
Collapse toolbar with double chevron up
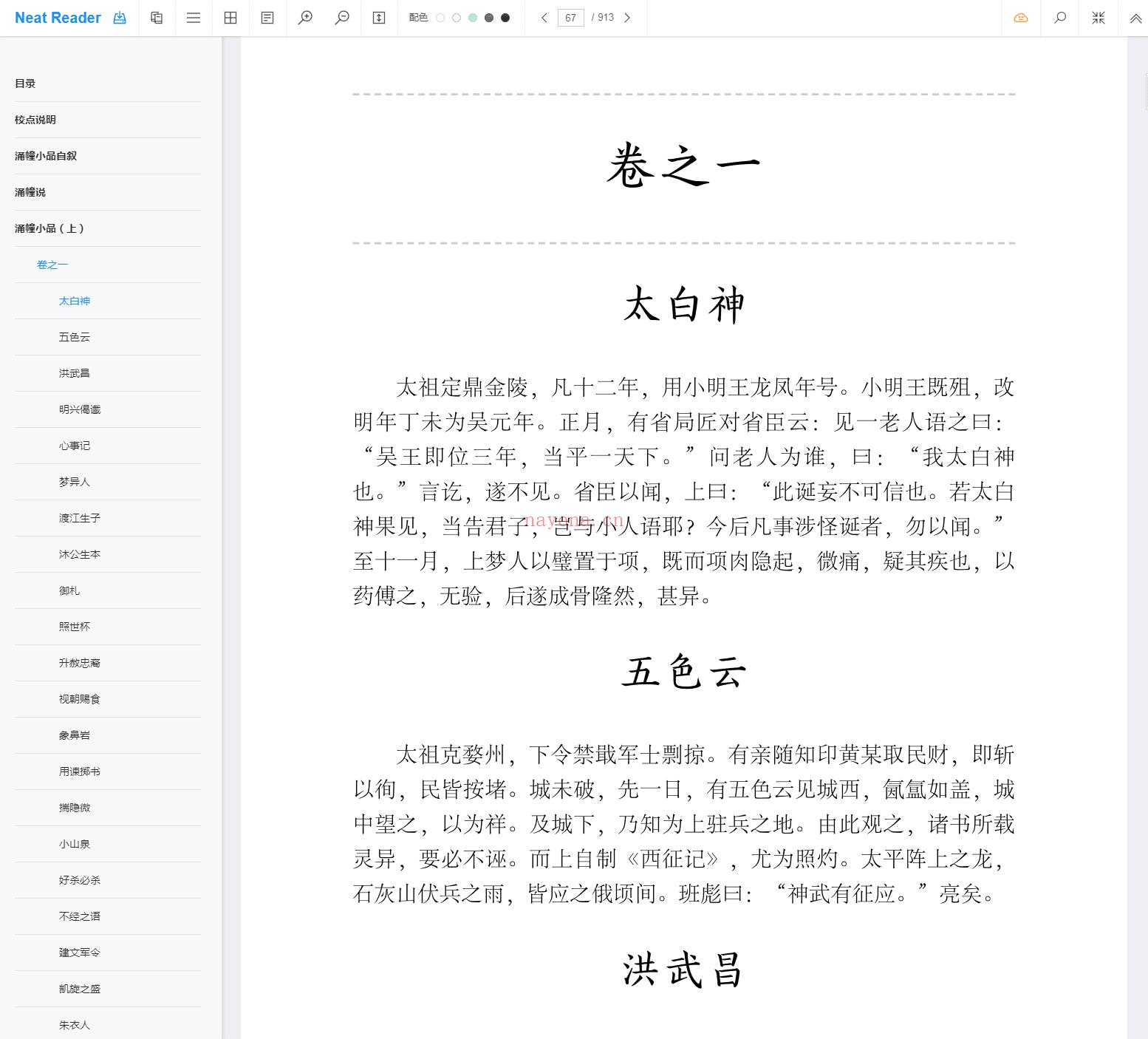pyautogui.click(x=1135, y=18)
